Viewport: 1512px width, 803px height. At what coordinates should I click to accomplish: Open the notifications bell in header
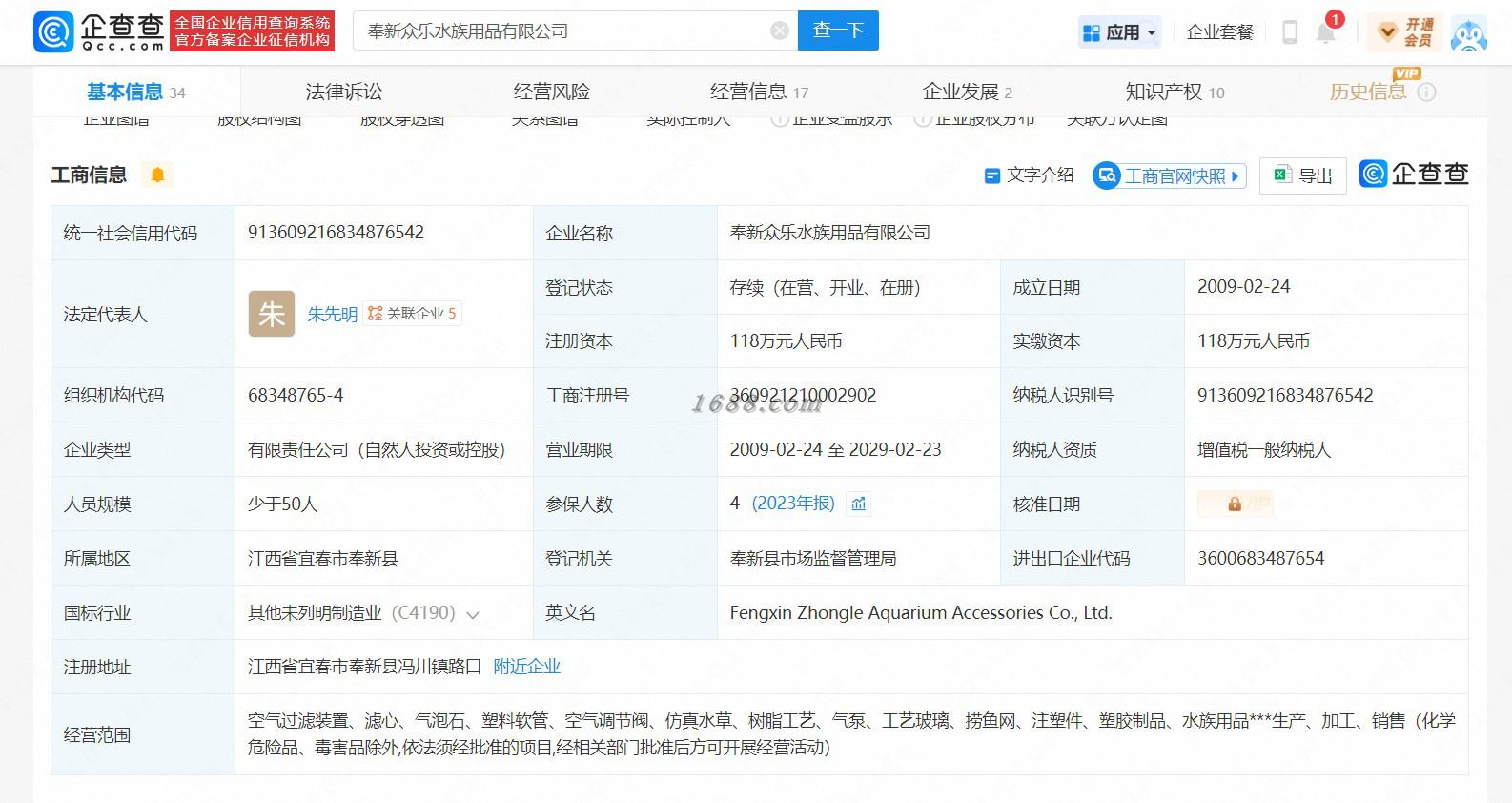pos(1326,32)
